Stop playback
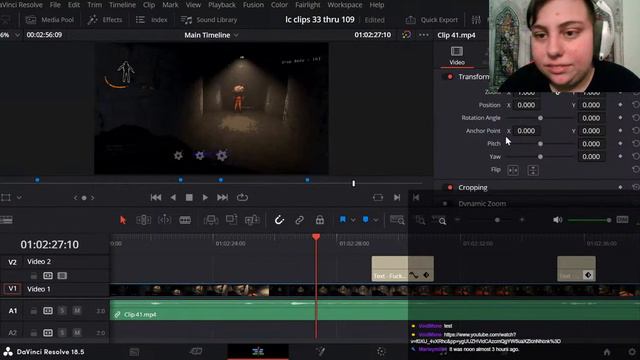Viewport: 640px width, 360px height. click(189, 198)
